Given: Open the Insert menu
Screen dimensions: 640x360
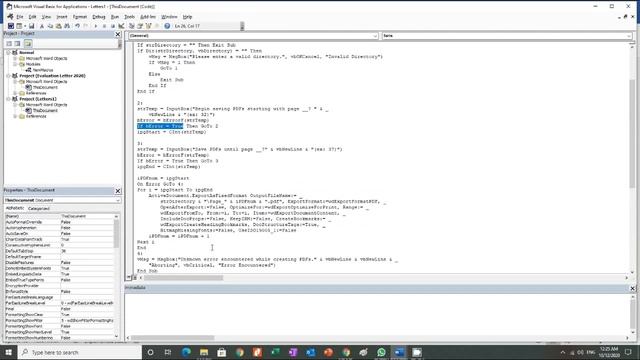Looking at the screenshot, I should click(62, 17).
